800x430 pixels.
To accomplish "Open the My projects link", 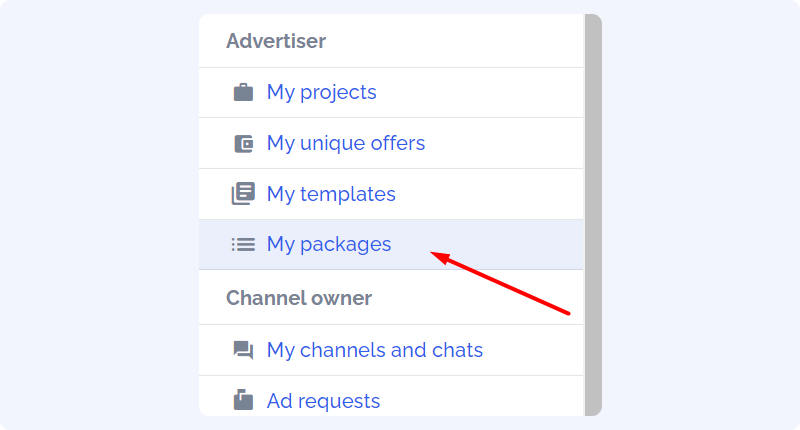I will 321,92.
